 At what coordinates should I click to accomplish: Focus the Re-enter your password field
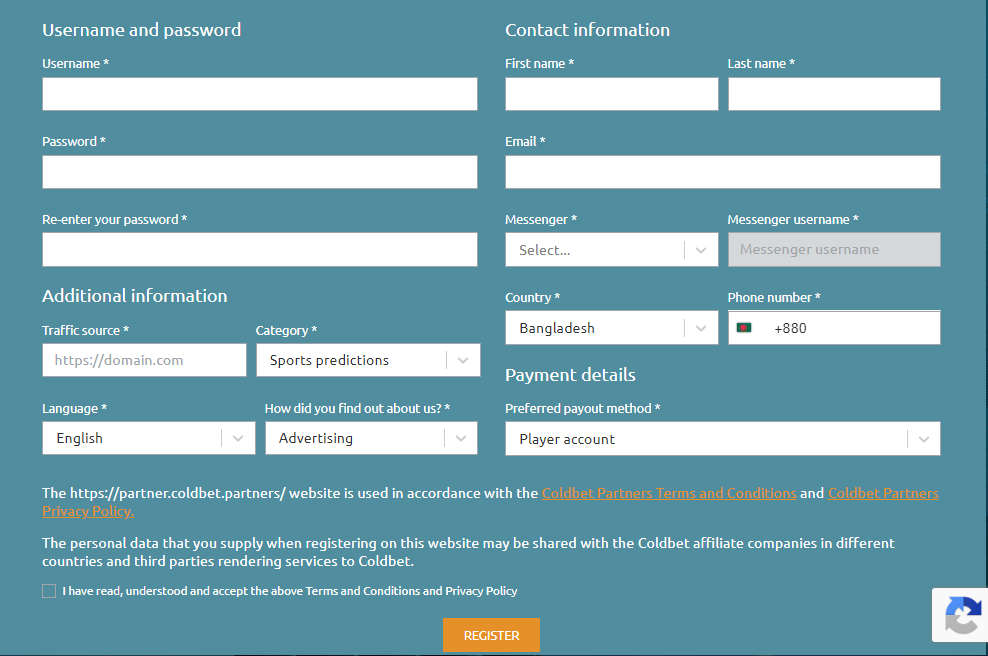(260, 250)
